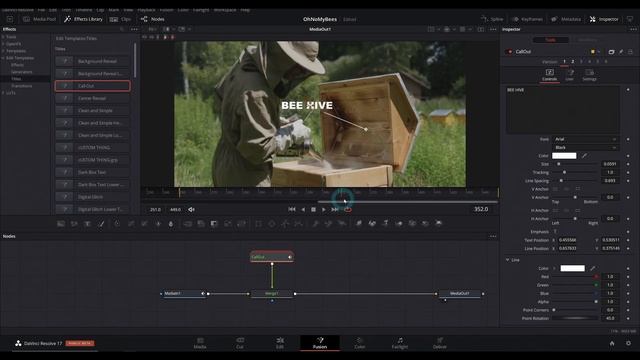The width and height of the screenshot is (640, 360).
Task: Open the Clips panel
Action: (x=120, y=19)
